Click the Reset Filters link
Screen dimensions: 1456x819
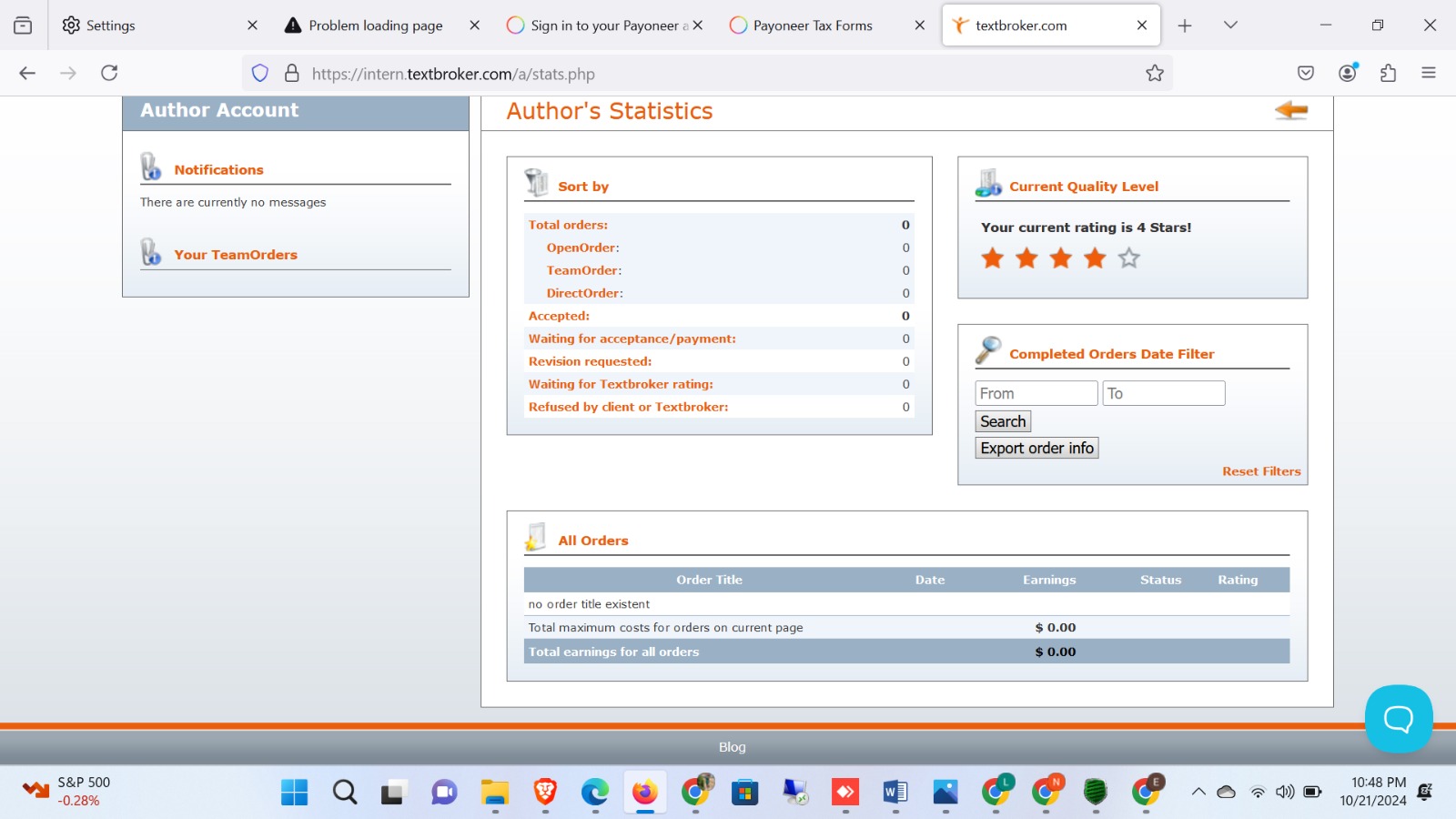1261,471
